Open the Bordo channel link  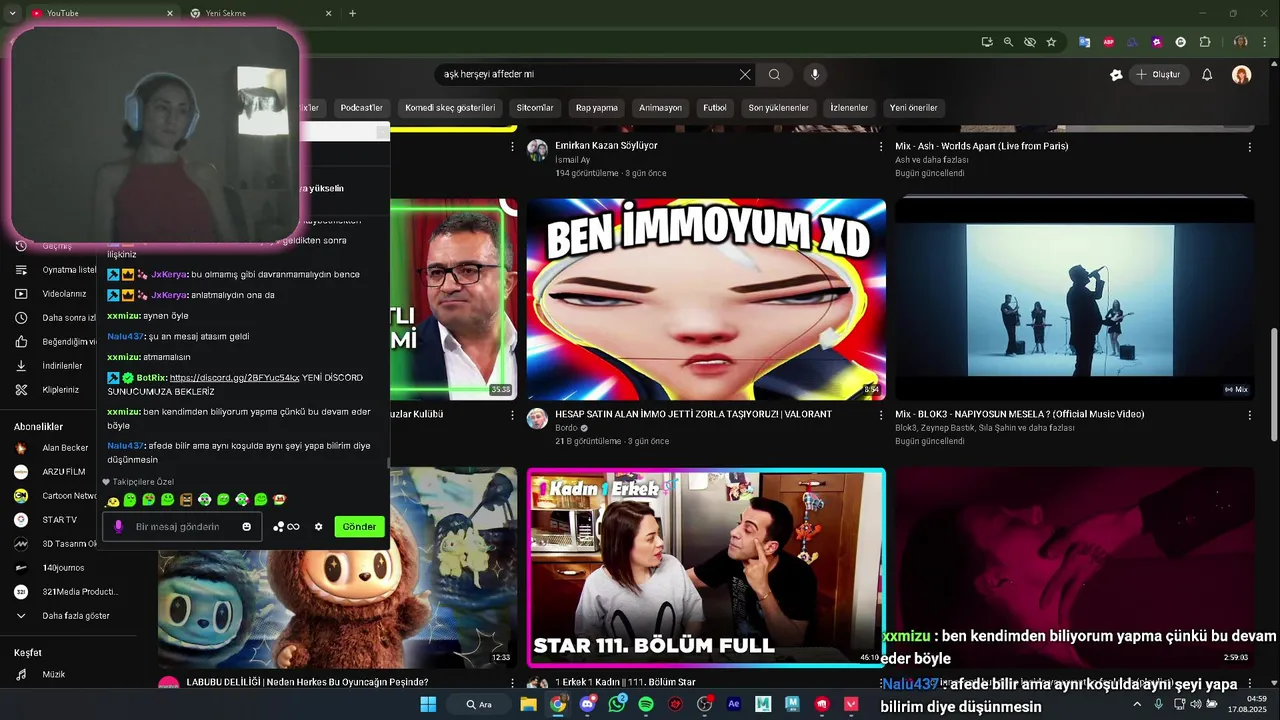tap(567, 428)
